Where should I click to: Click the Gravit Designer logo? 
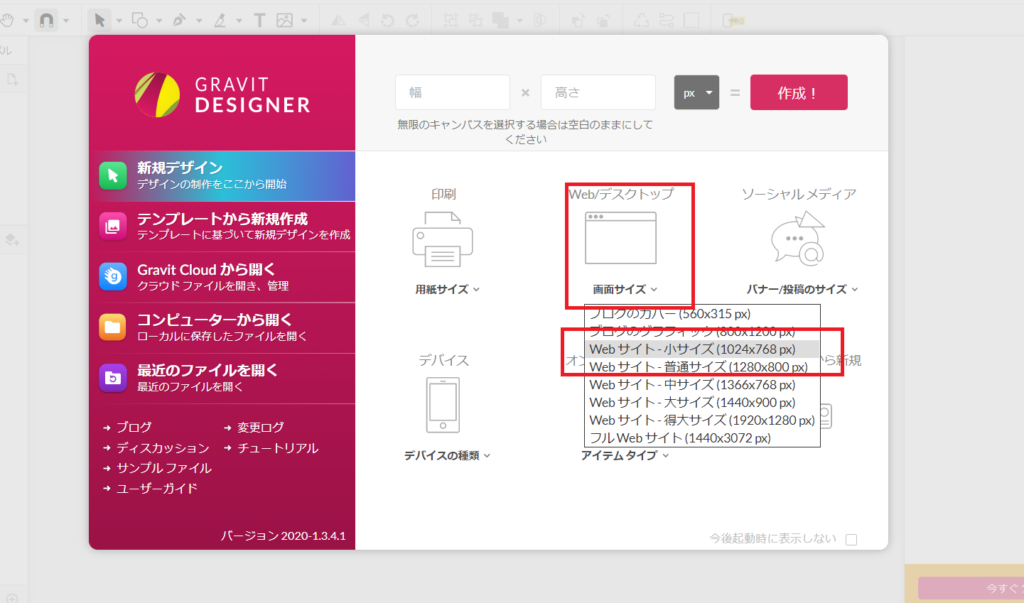click(222, 95)
